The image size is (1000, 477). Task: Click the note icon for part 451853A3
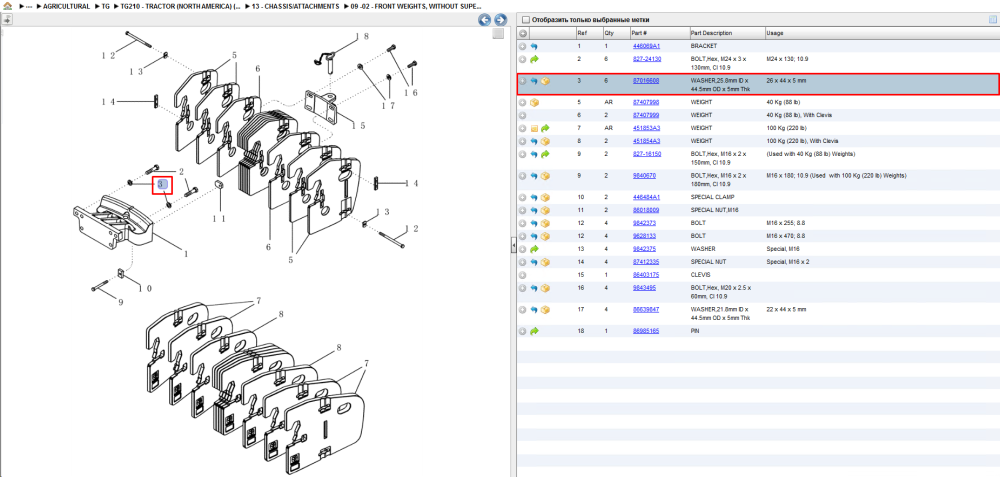pos(534,128)
